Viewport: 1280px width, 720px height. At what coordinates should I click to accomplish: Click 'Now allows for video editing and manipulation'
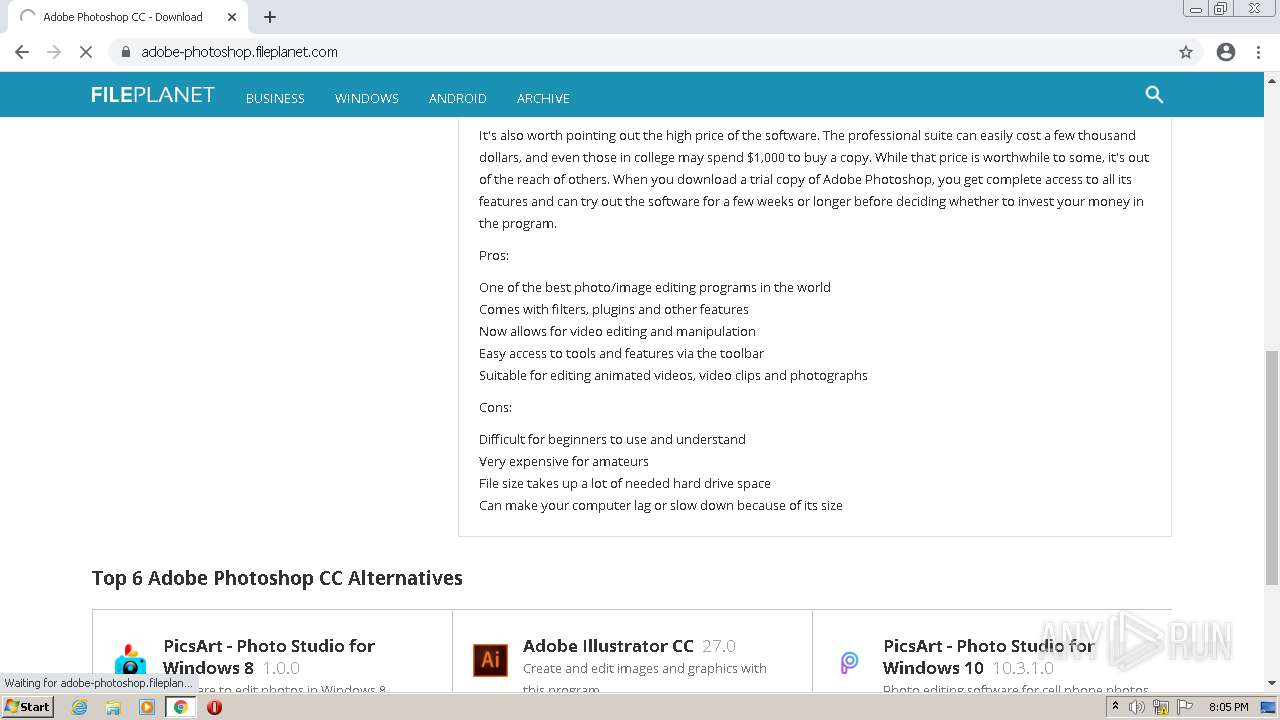[x=617, y=331]
